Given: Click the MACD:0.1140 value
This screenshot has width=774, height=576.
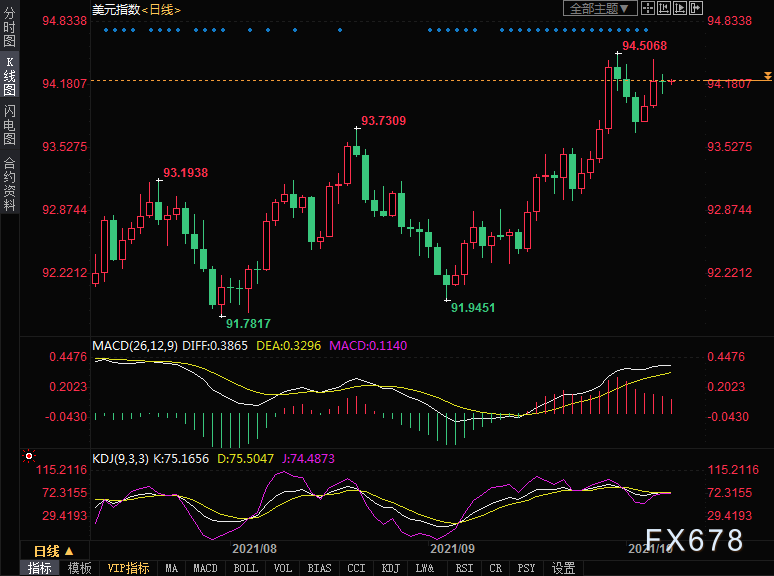Looking at the screenshot, I should tap(368, 346).
